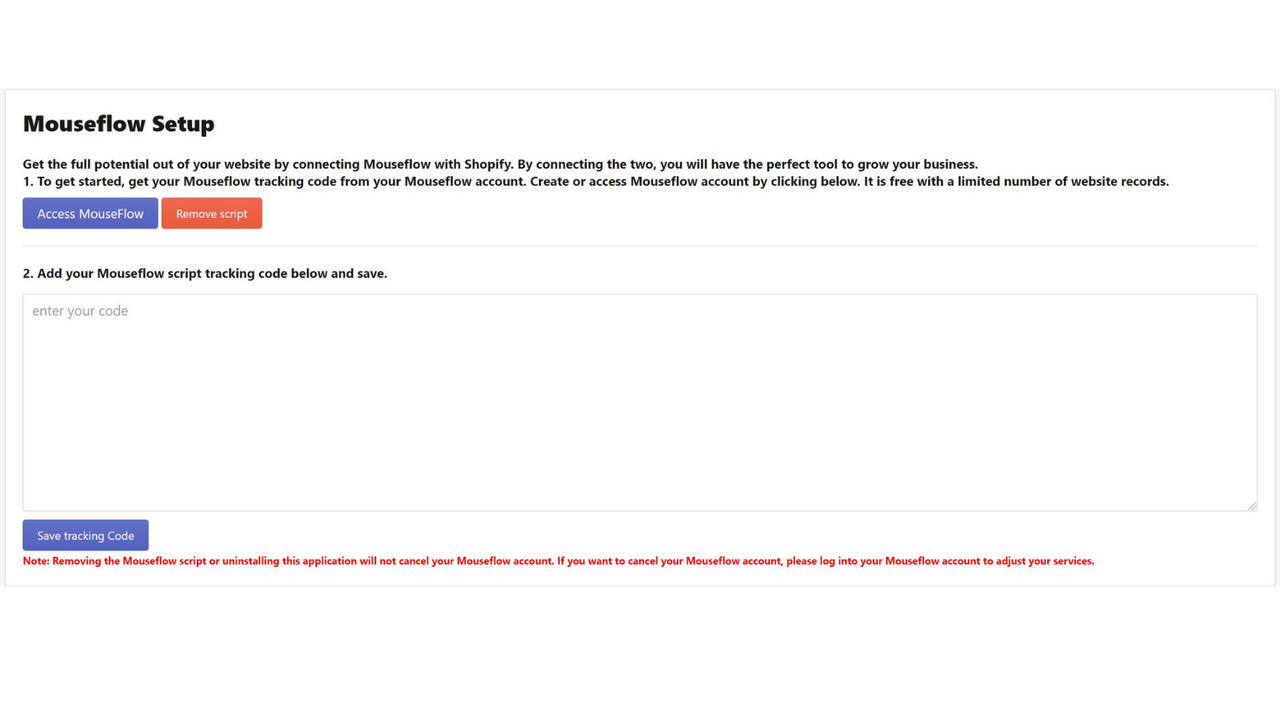Save the tracking code
This screenshot has height=720, width=1280.
[85, 535]
